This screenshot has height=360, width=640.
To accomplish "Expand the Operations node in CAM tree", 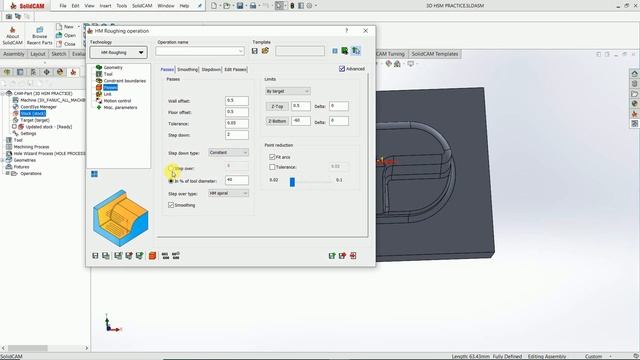I will [7, 173].
